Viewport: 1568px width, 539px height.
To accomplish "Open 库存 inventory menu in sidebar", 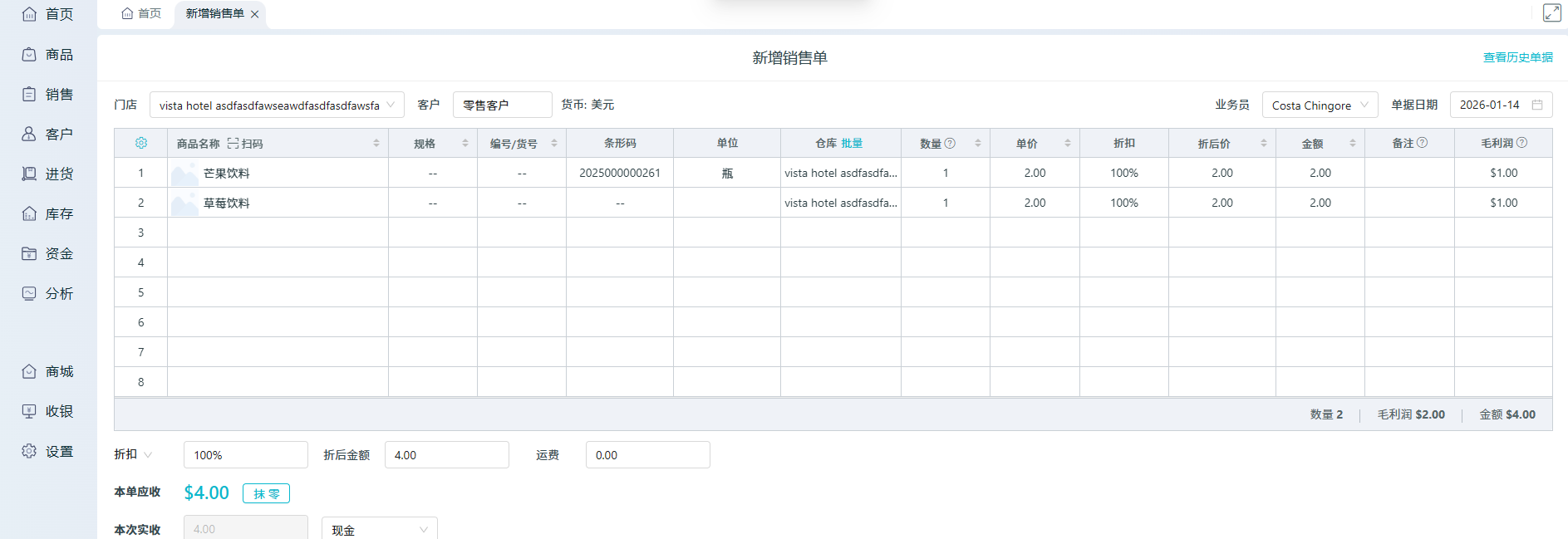I will pos(48,213).
